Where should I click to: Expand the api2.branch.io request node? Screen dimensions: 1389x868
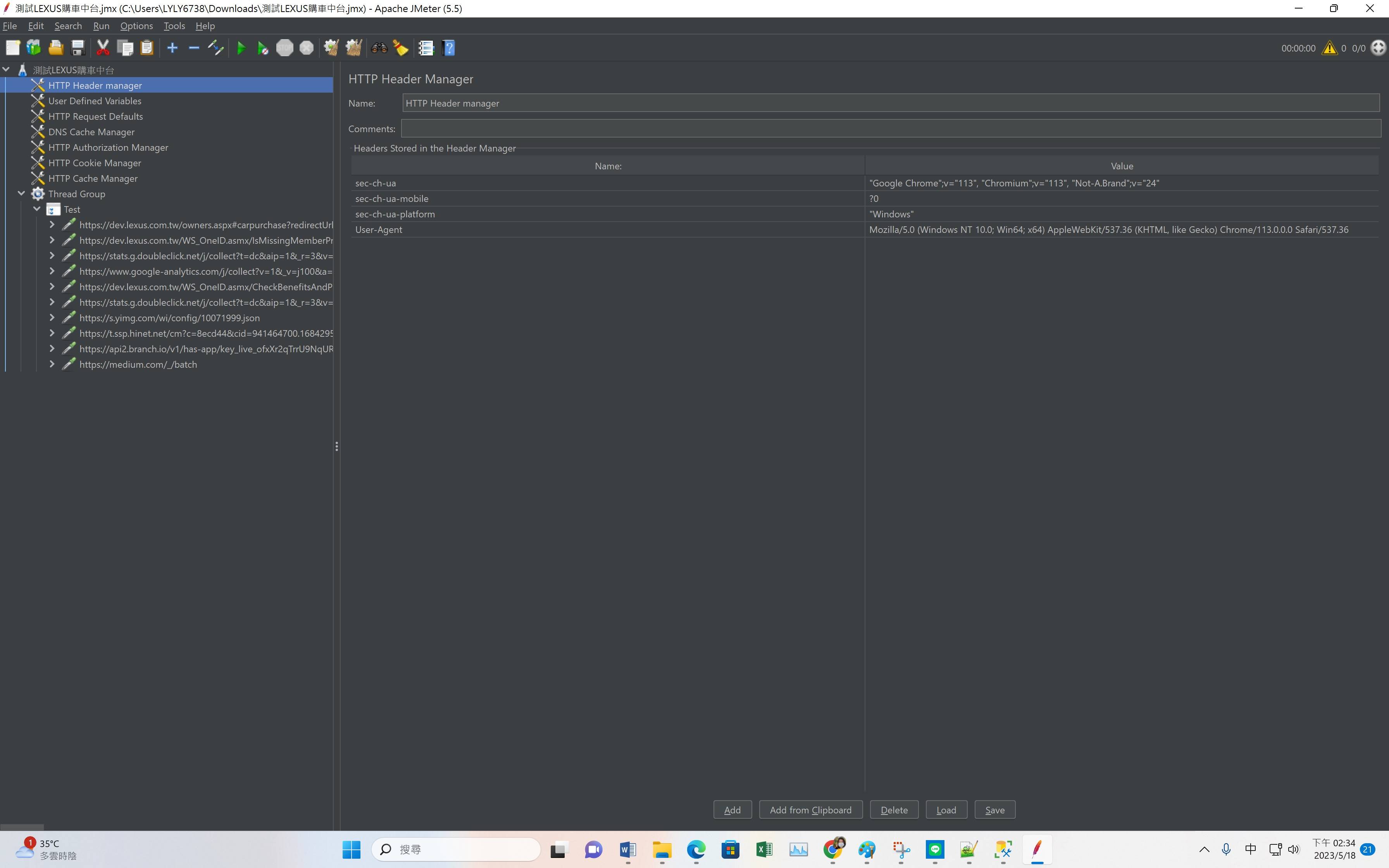click(52, 348)
